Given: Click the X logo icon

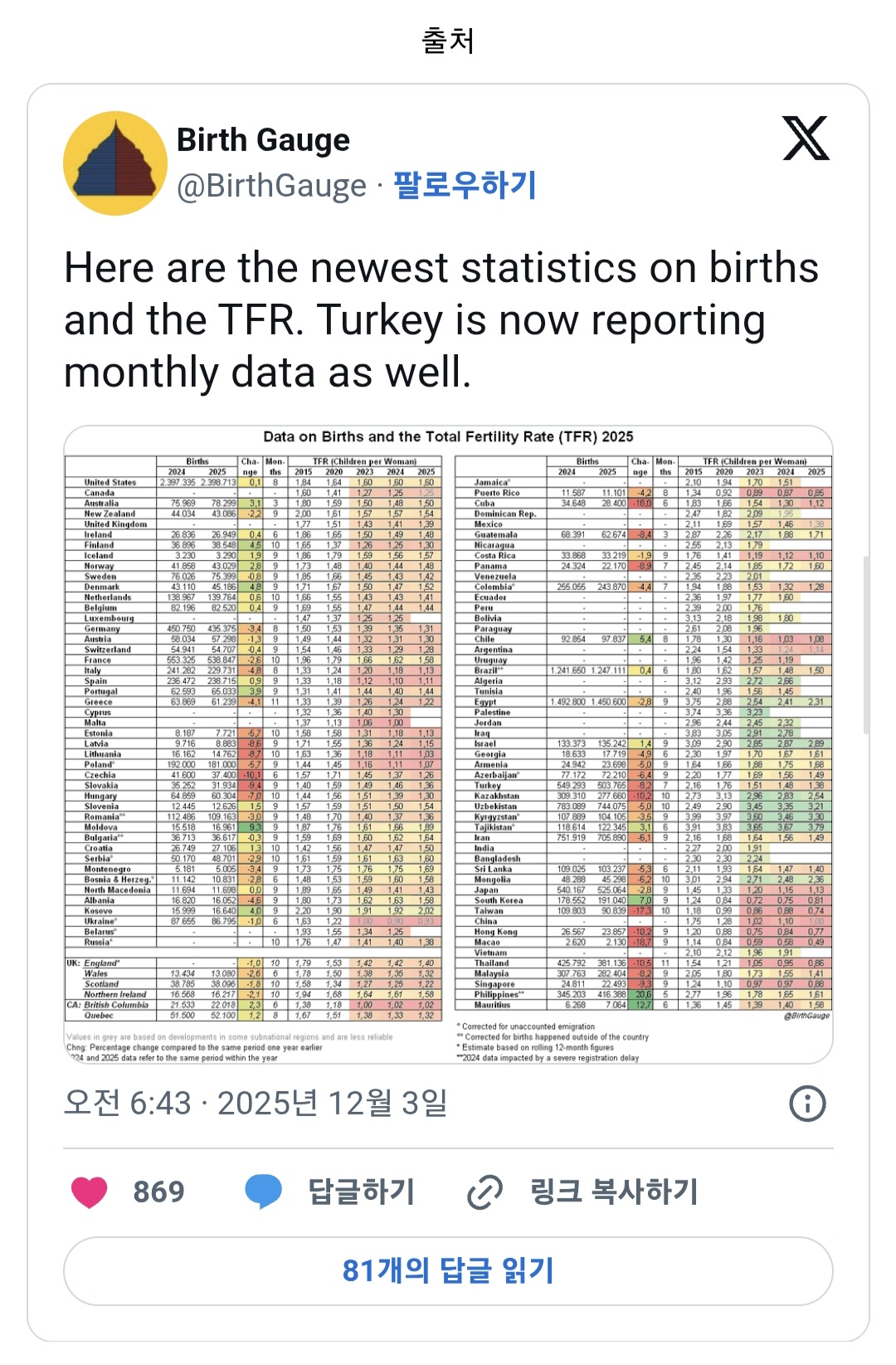Looking at the screenshot, I should pyautogui.click(x=806, y=139).
